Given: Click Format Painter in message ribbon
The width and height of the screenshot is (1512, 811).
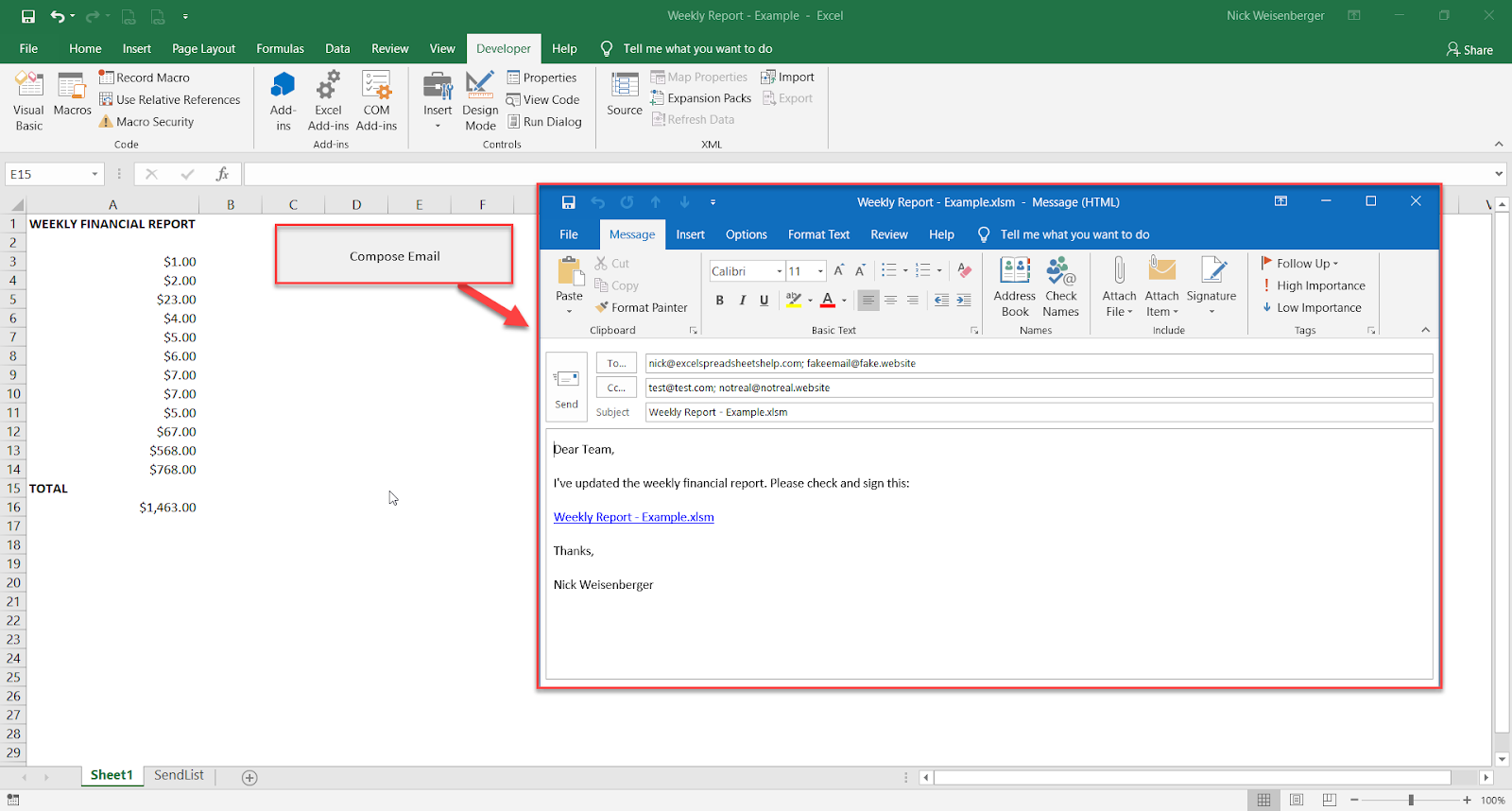Looking at the screenshot, I should [641, 307].
